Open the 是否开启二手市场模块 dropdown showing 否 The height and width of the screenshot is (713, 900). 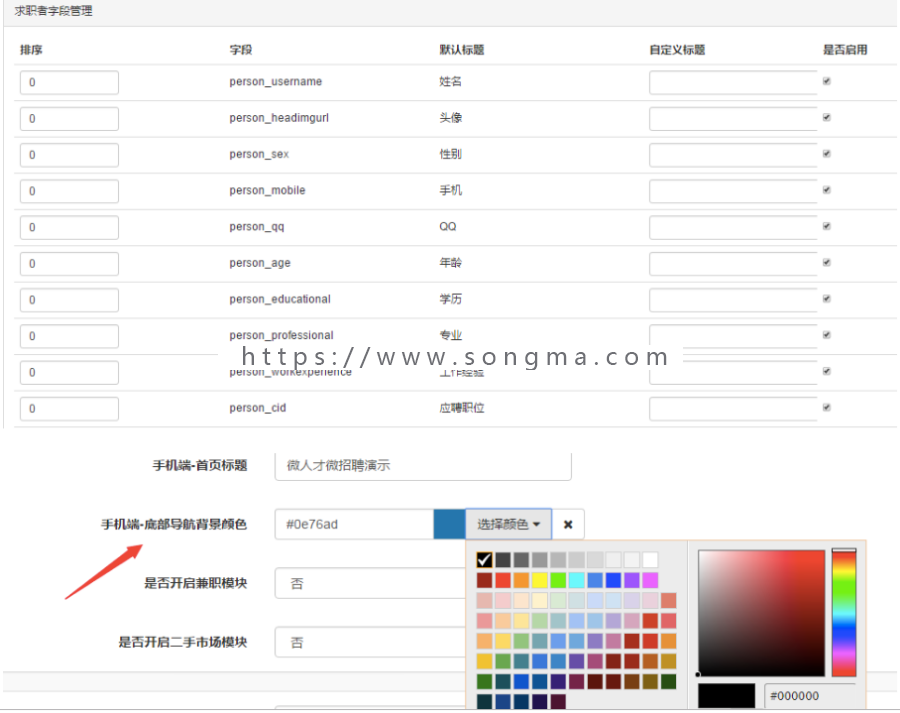click(x=370, y=642)
